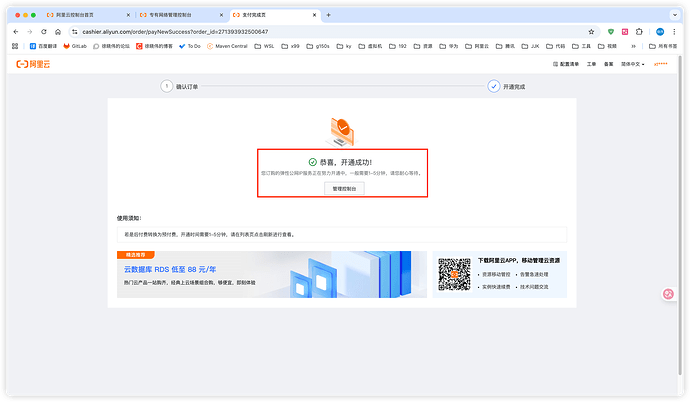Open the 工单 ticket link
The height and width of the screenshot is (402, 690).
(x=591, y=64)
